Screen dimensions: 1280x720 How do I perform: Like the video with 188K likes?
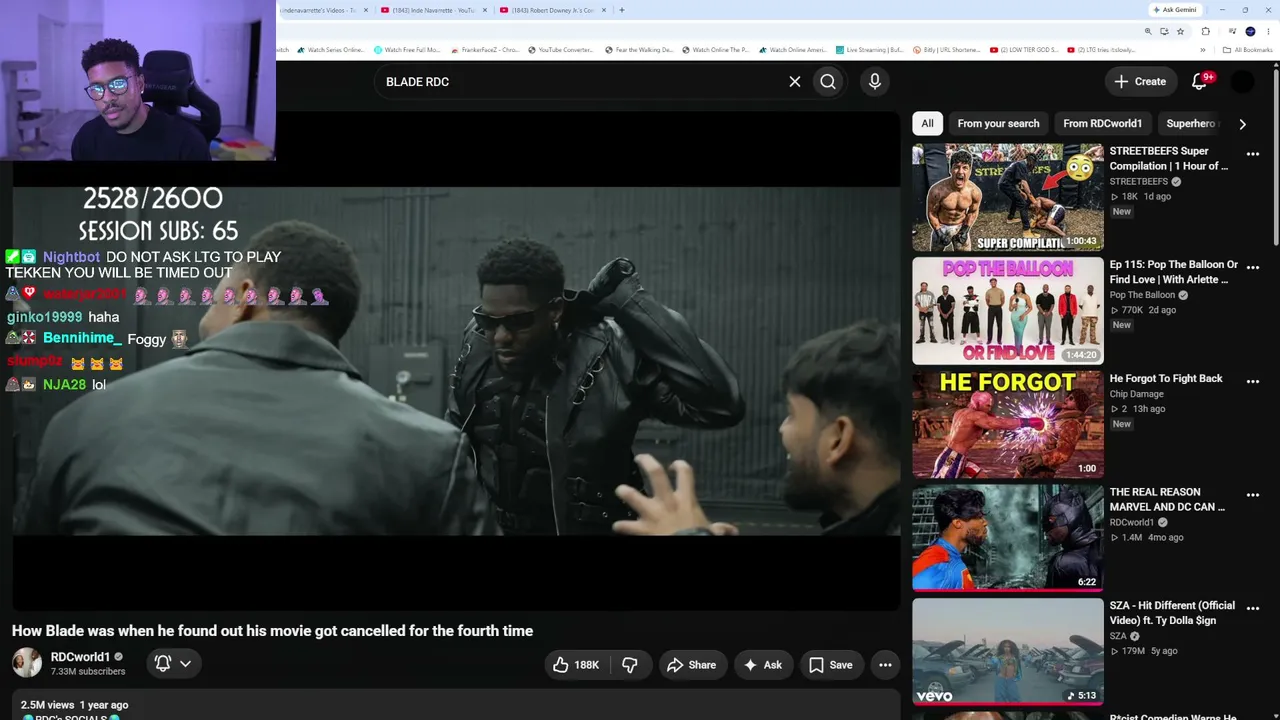point(576,665)
